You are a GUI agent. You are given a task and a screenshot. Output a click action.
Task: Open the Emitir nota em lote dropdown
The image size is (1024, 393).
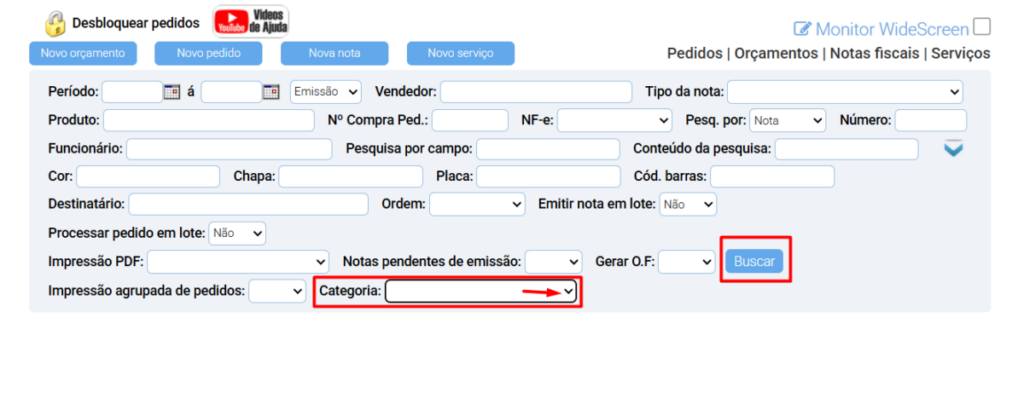coord(688,204)
